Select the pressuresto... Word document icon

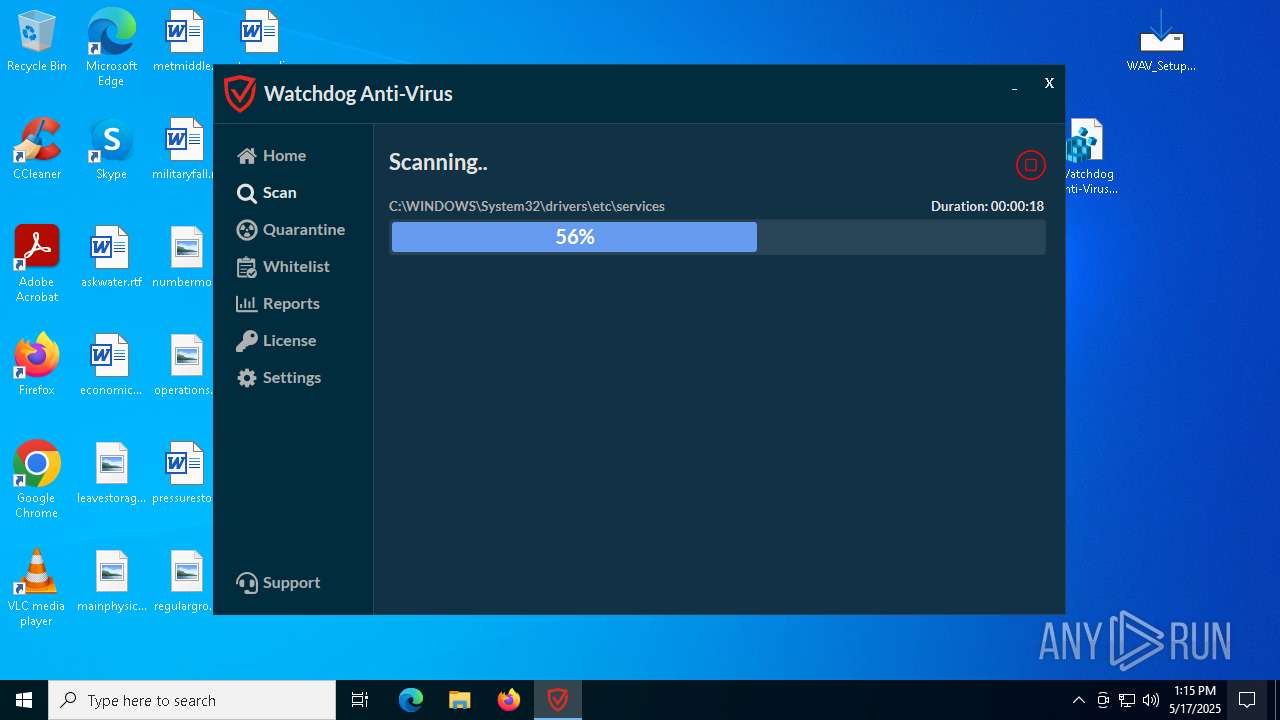184,474
